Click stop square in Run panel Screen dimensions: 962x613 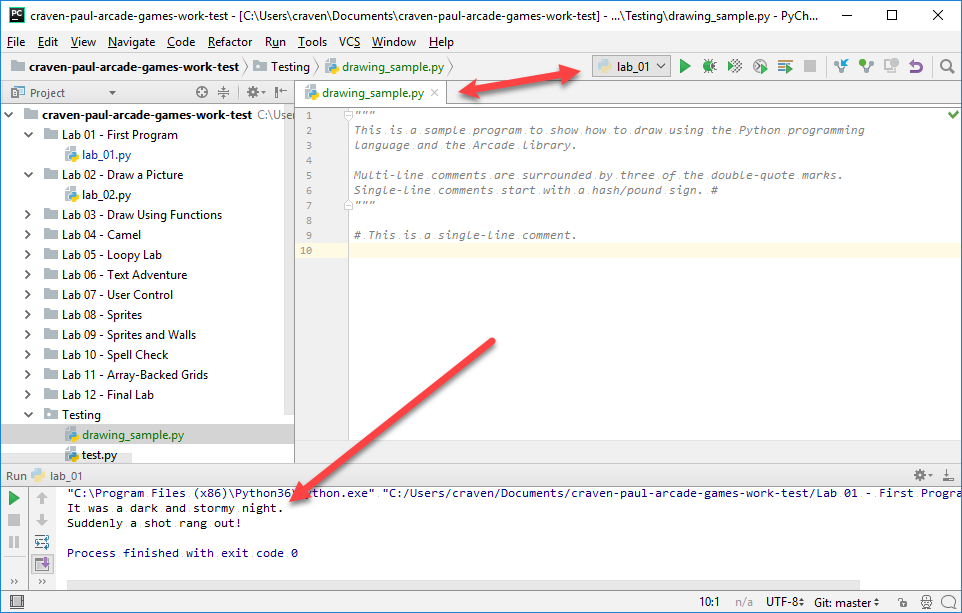13,520
